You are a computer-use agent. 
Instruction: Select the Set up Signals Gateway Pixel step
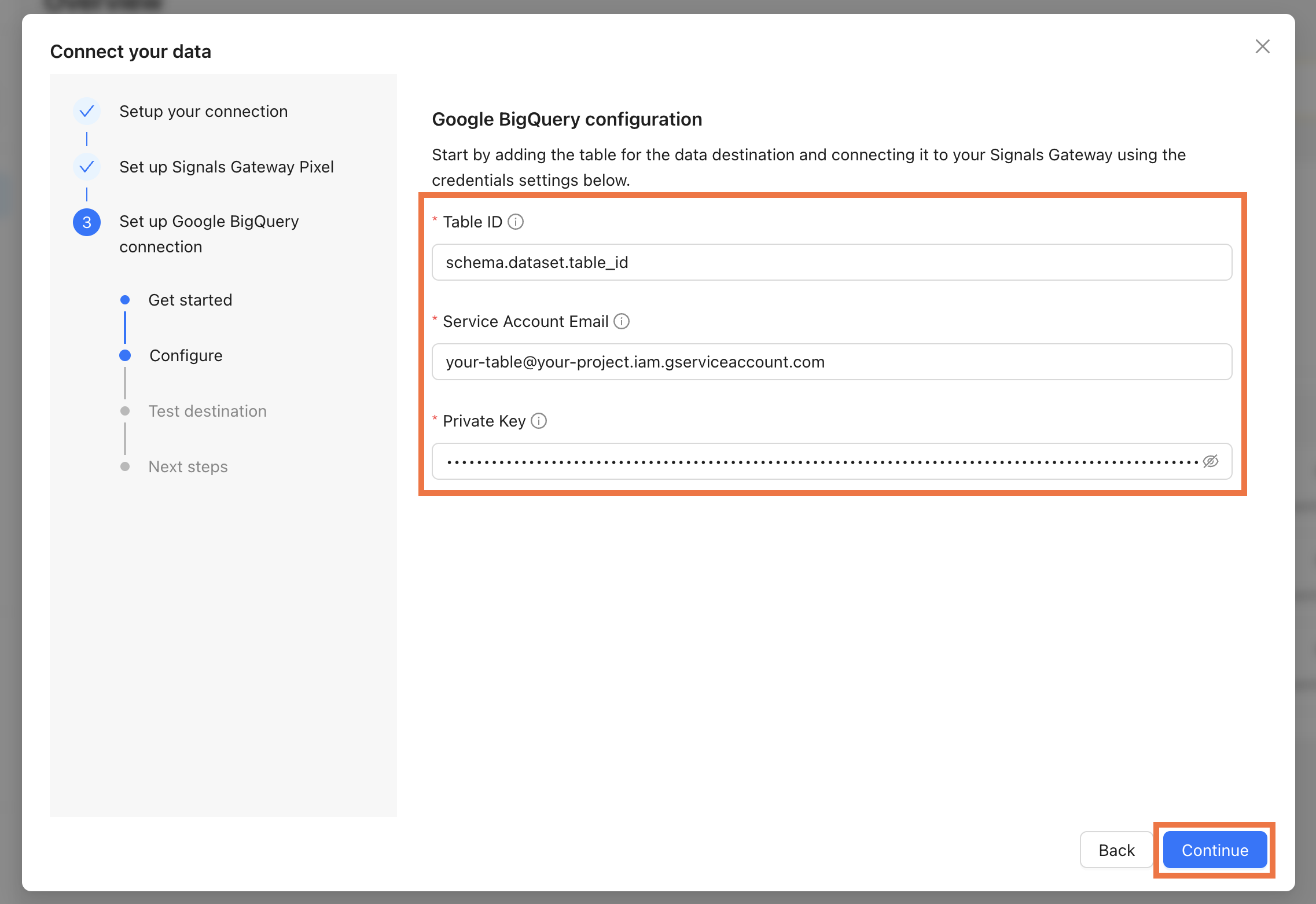[x=226, y=167]
